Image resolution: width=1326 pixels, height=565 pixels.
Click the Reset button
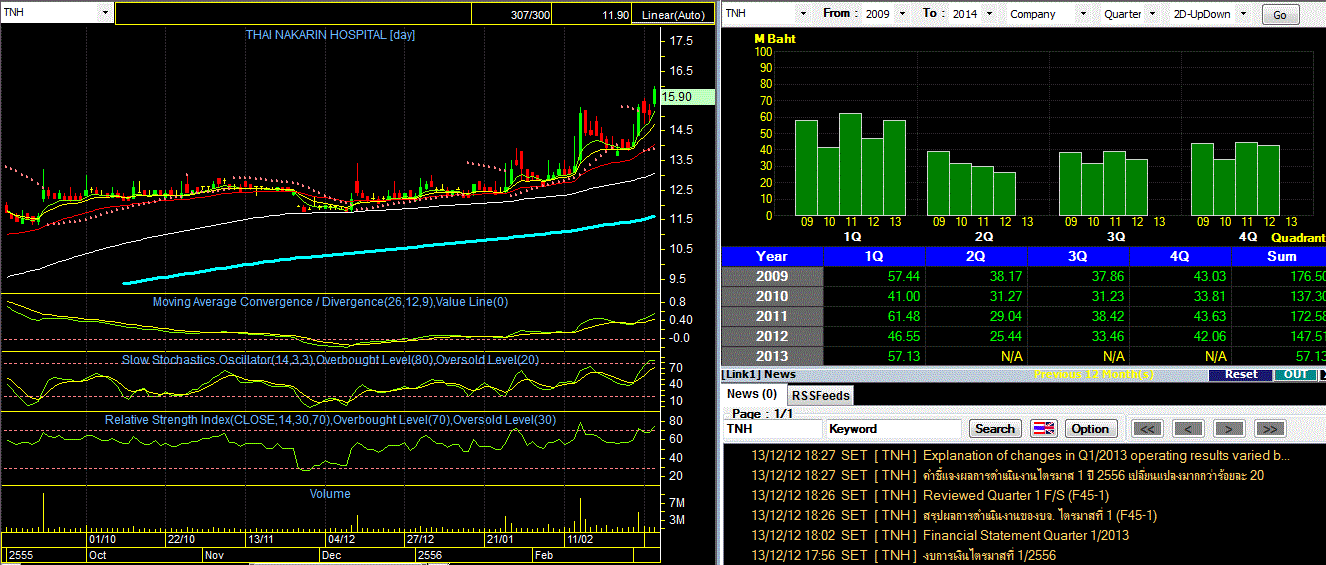[x=1240, y=374]
